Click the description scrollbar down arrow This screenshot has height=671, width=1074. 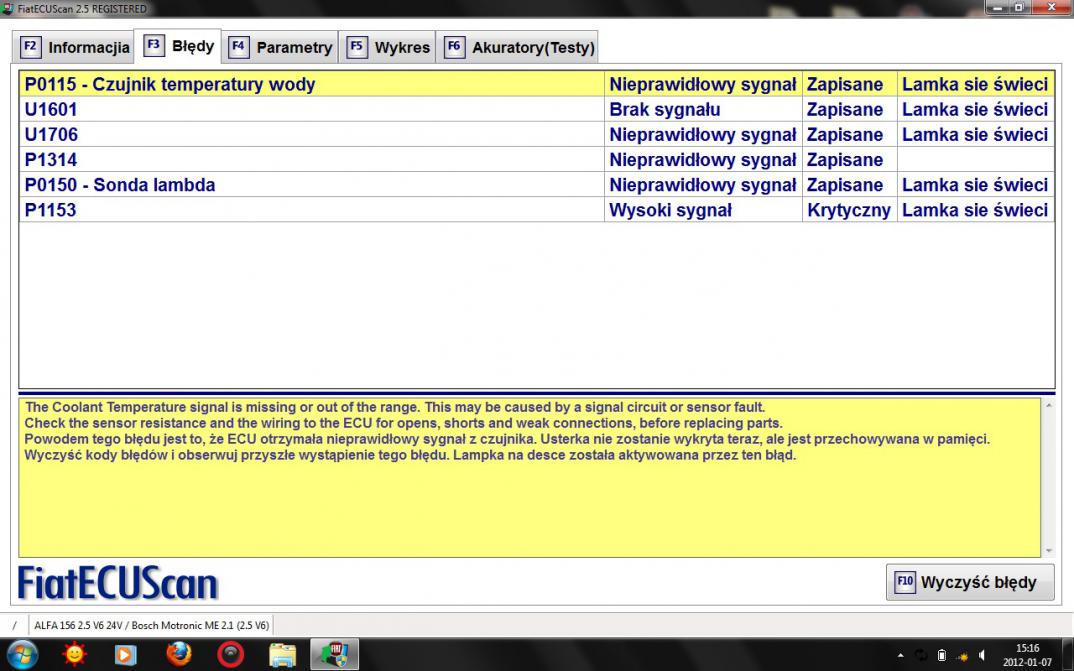(x=1048, y=551)
